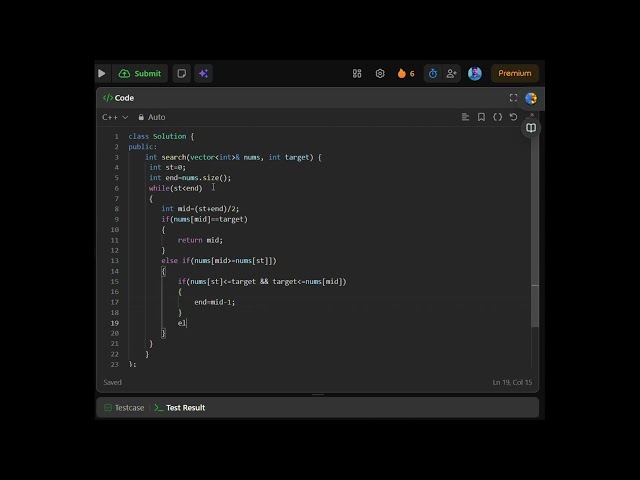Viewport: 640px width, 480px height.
Task: Click the invite user icon
Action: pyautogui.click(x=451, y=73)
